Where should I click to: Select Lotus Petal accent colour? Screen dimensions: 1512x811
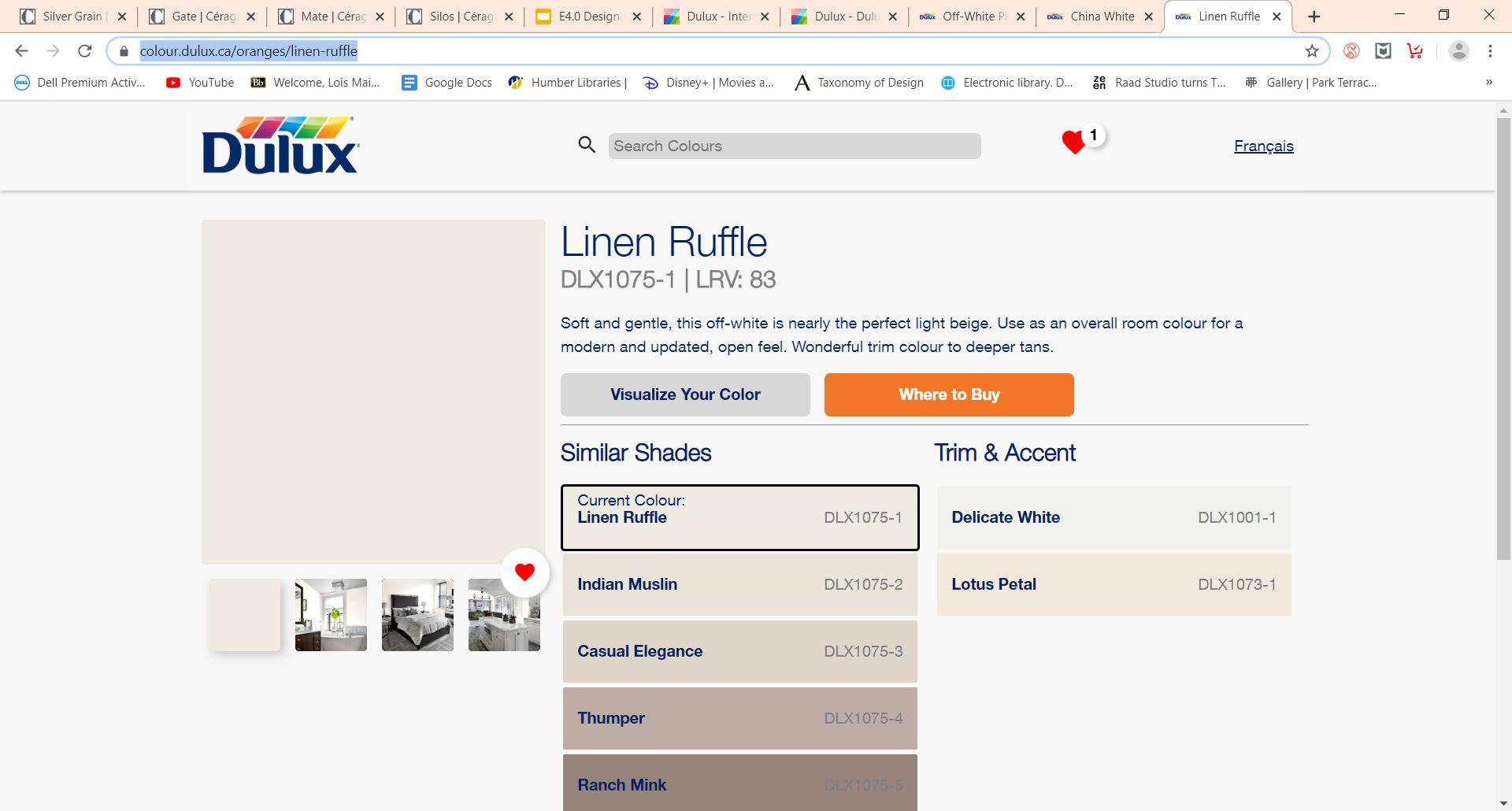click(1114, 584)
